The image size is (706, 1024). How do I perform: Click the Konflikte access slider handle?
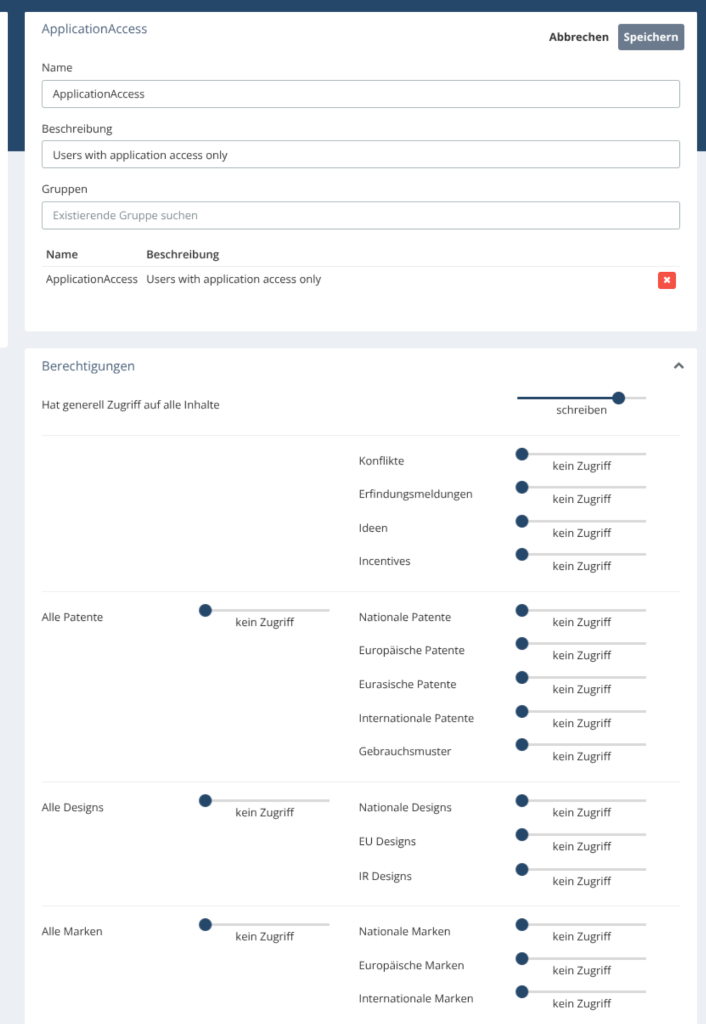tap(522, 454)
